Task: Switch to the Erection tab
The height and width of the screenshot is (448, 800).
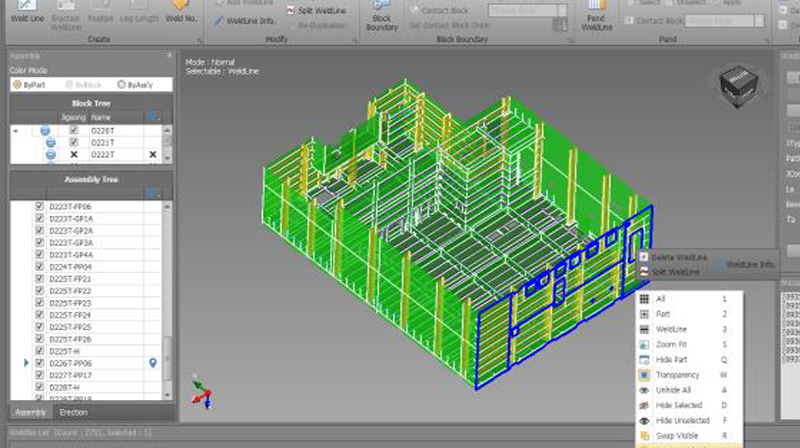Action: [73, 412]
